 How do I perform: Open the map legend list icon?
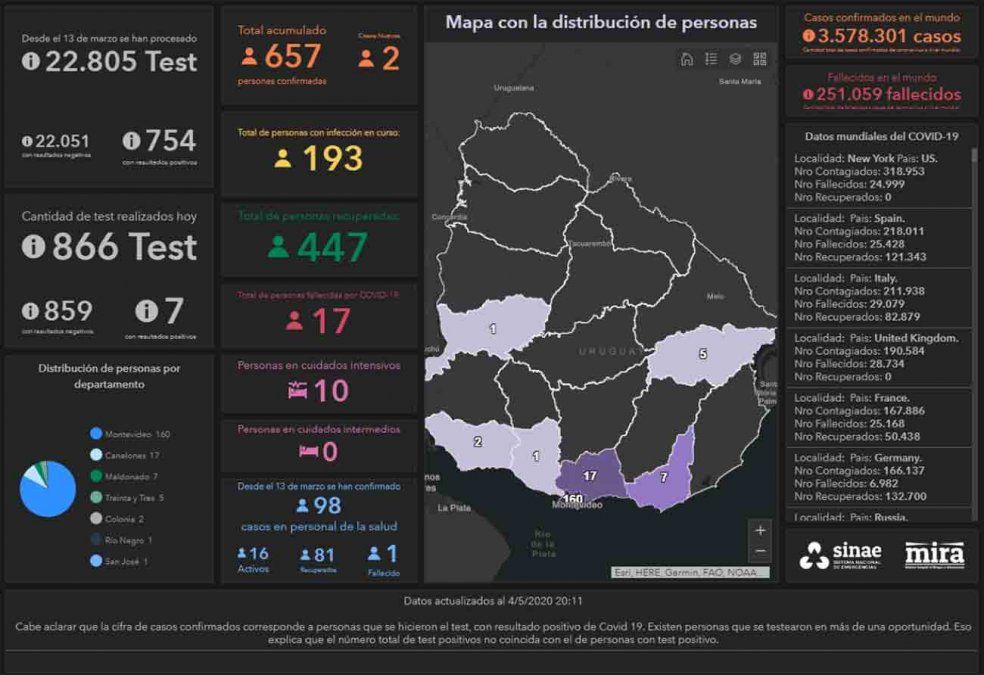point(711,59)
